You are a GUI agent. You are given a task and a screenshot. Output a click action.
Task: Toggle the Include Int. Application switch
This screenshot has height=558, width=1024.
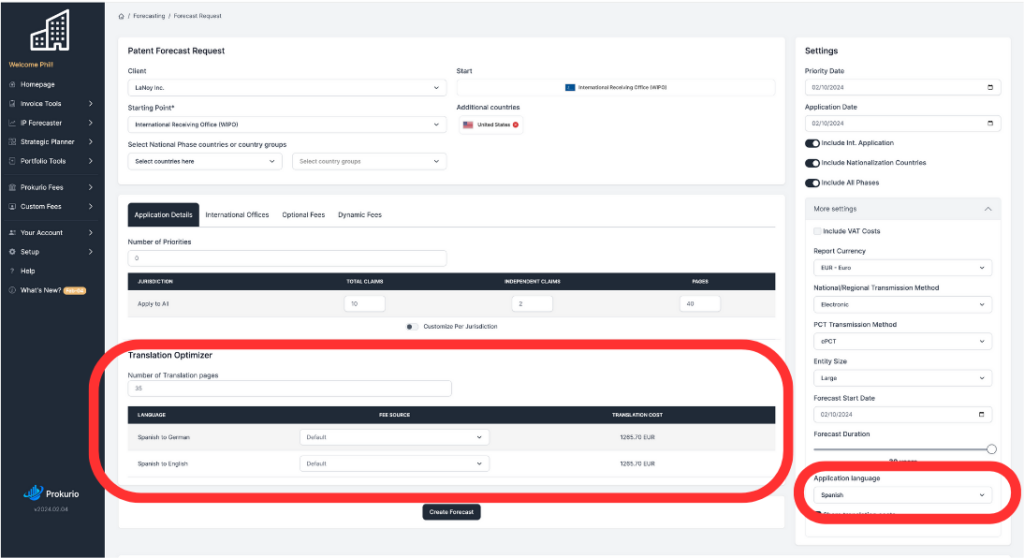(812, 143)
